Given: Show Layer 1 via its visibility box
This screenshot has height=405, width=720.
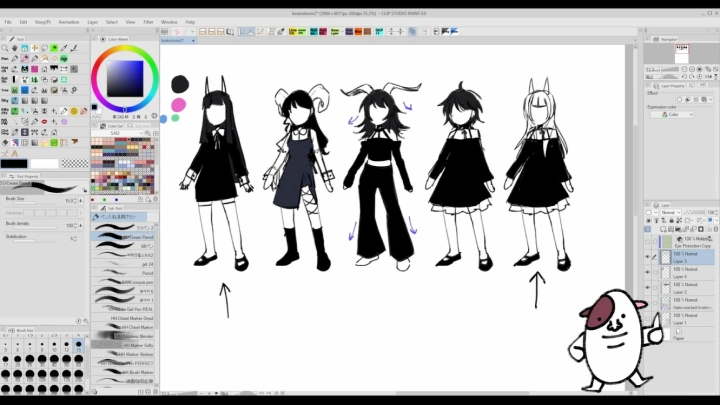Looking at the screenshot, I should point(647,319).
